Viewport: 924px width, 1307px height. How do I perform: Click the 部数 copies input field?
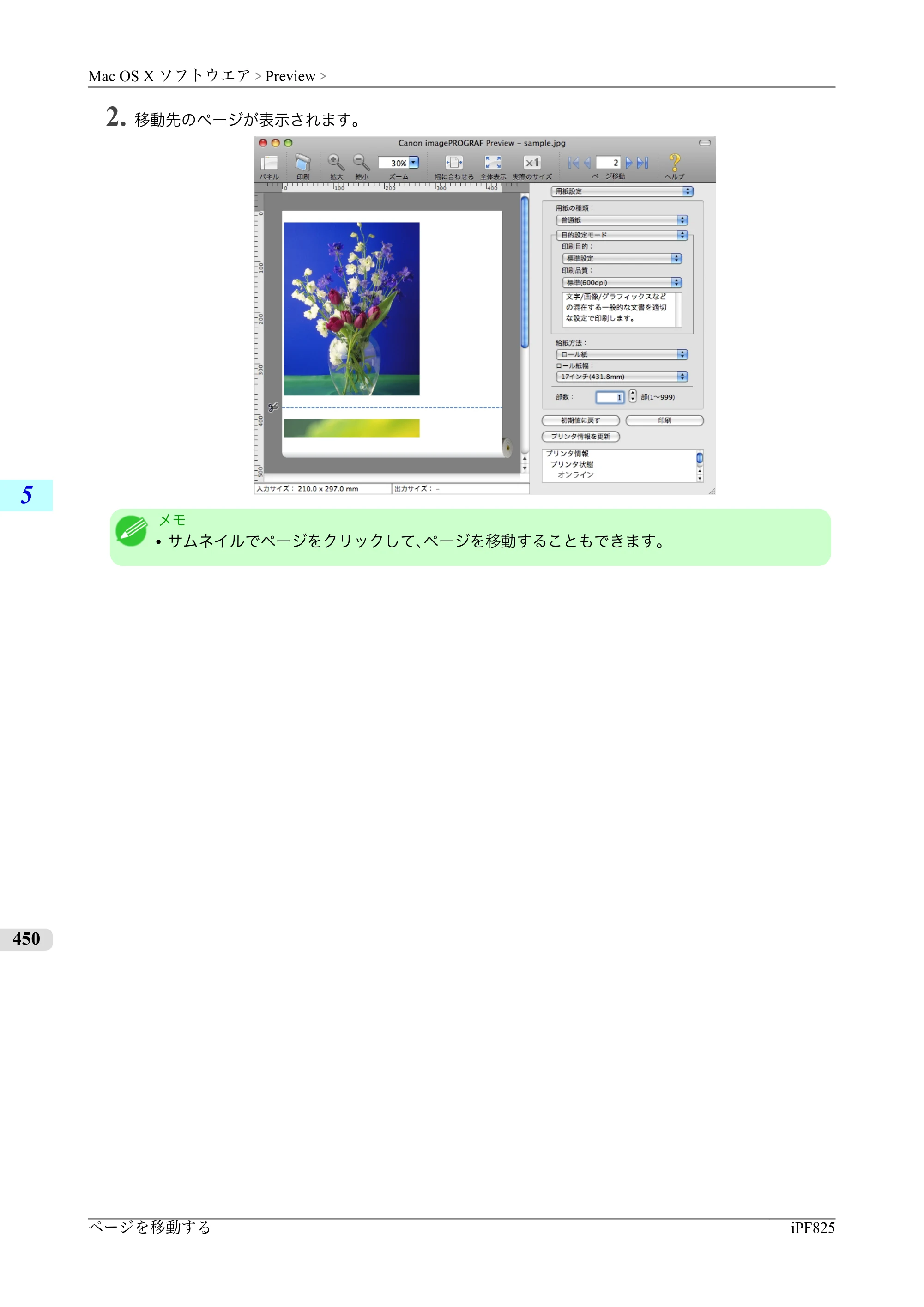tap(610, 397)
